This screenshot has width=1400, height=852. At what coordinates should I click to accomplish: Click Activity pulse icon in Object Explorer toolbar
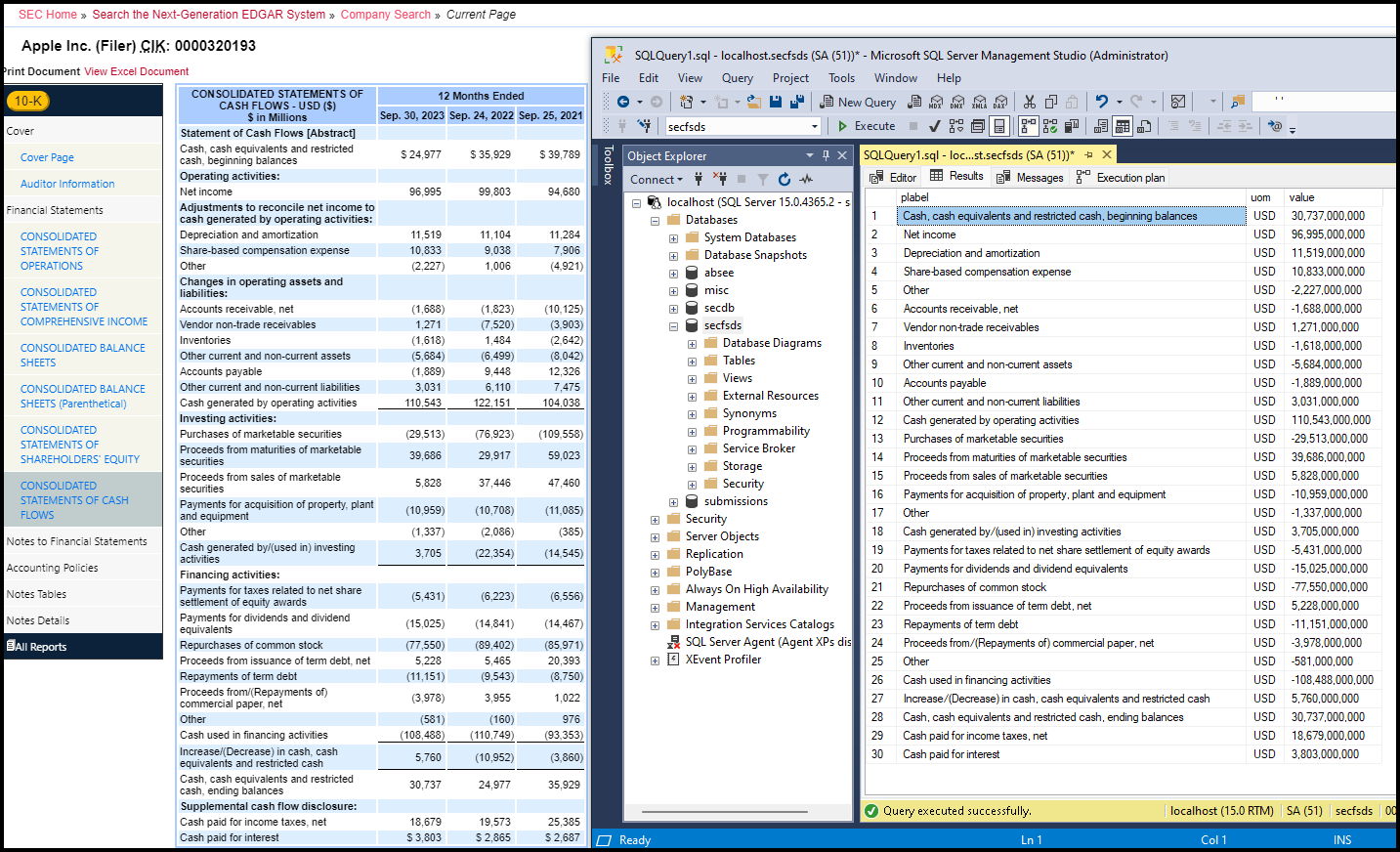pyautogui.click(x=806, y=179)
